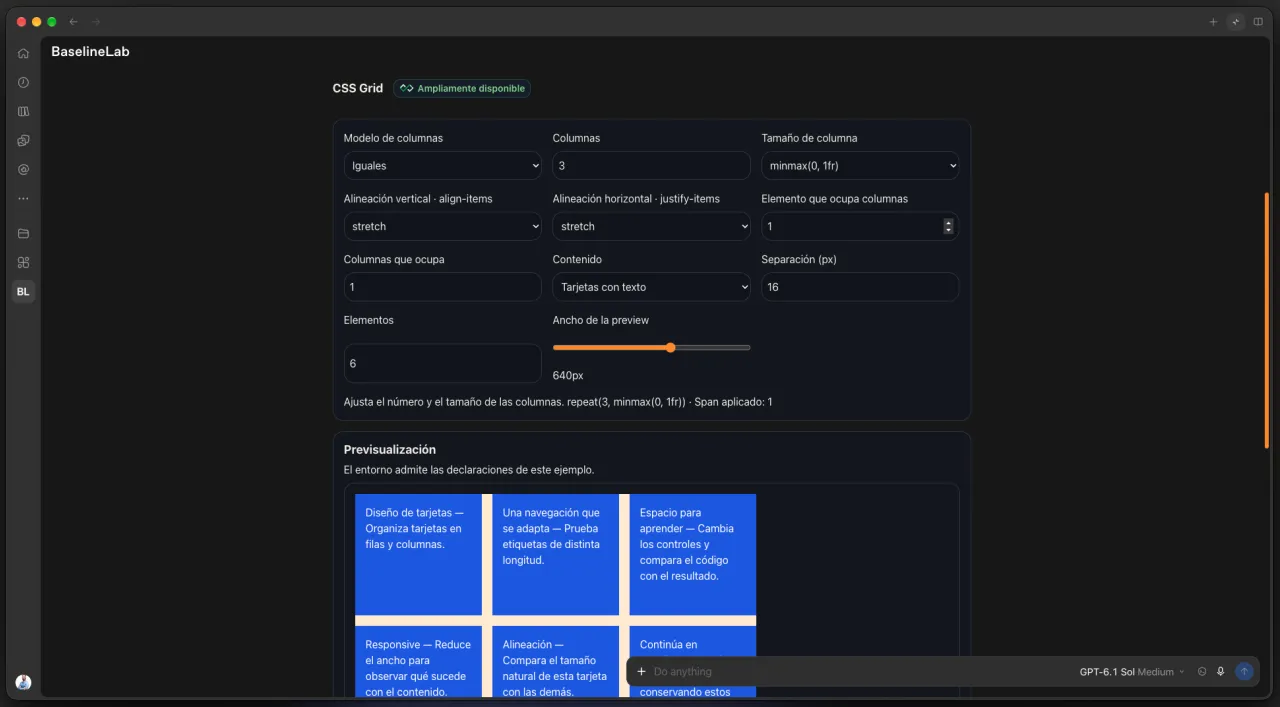Viewport: 1280px width, 707px height.
Task: Open the align-items stretch dropdown
Action: click(x=442, y=226)
